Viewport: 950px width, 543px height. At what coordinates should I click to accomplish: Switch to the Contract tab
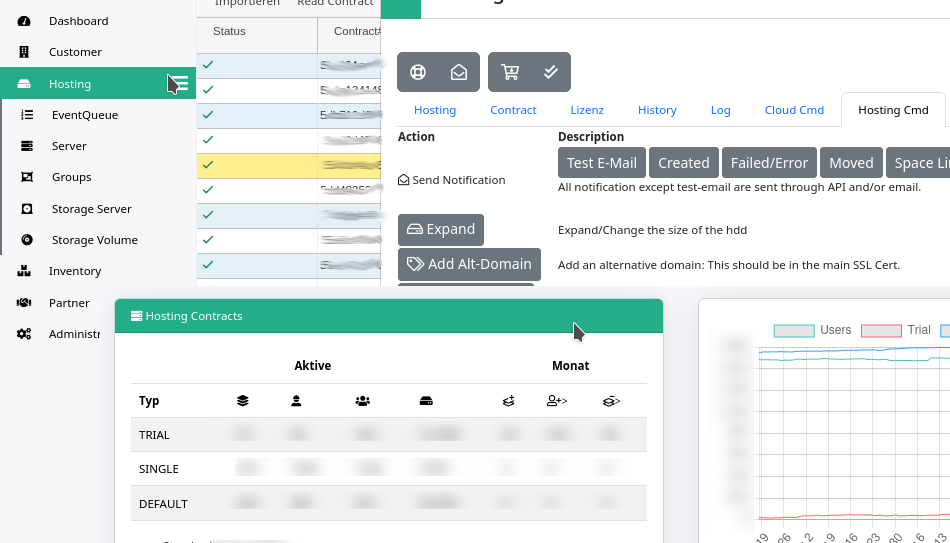pyautogui.click(x=513, y=110)
